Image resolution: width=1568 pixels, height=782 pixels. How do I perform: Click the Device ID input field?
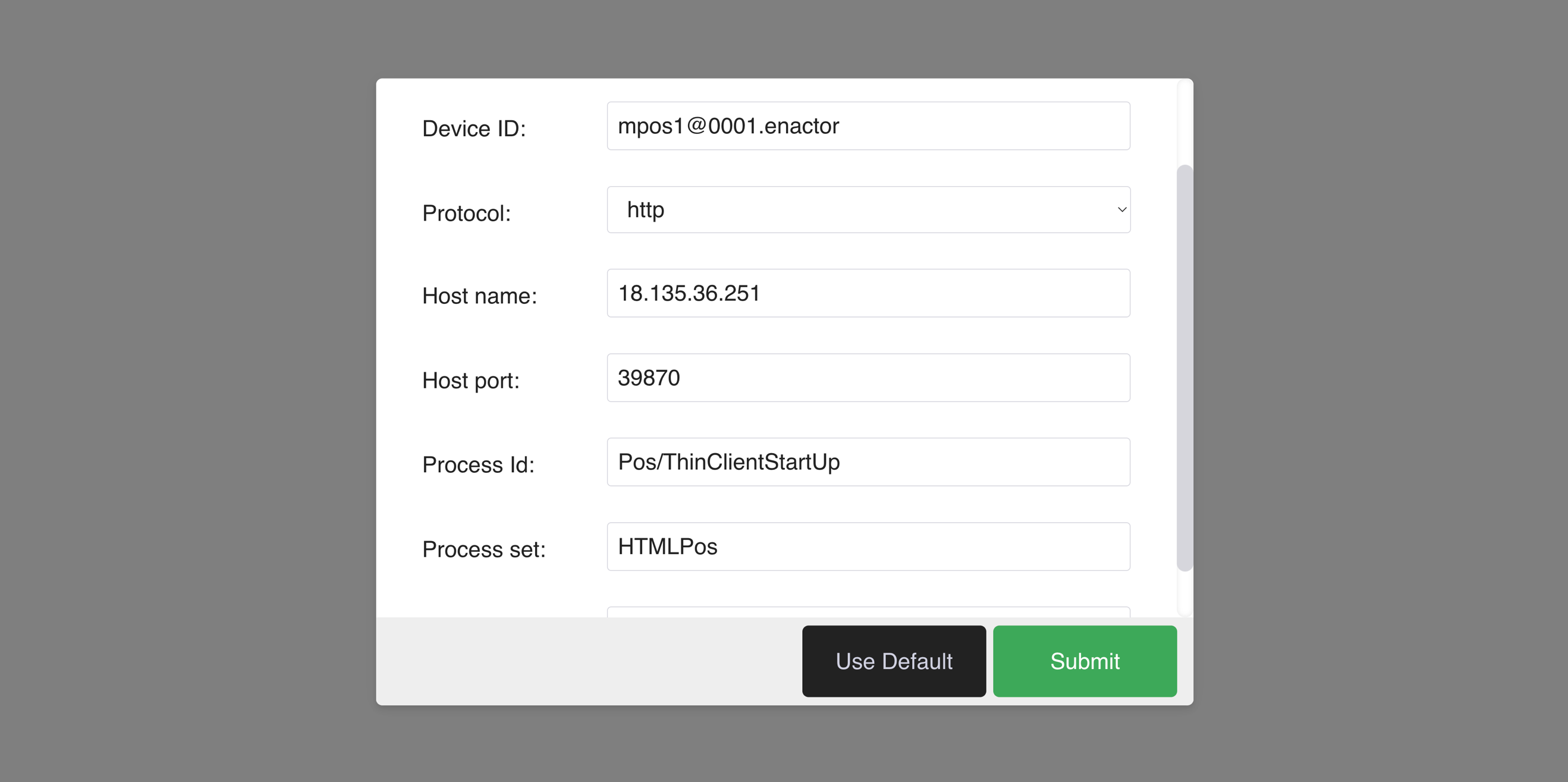868,126
